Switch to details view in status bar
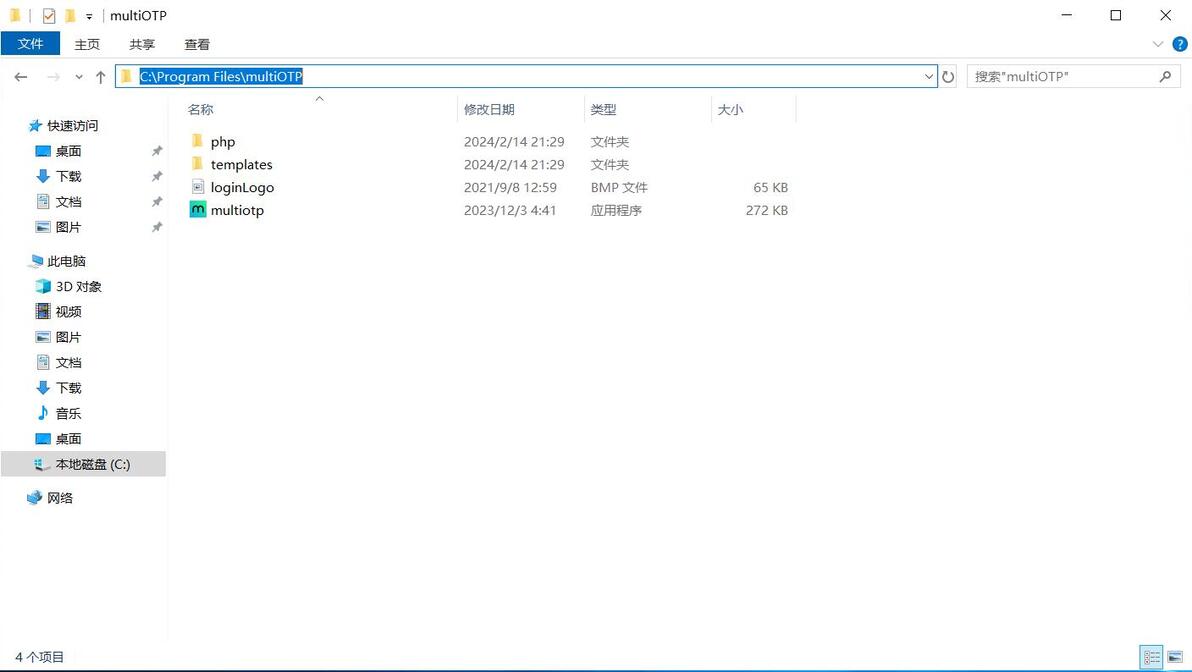1192x672 pixels. tap(1152, 657)
